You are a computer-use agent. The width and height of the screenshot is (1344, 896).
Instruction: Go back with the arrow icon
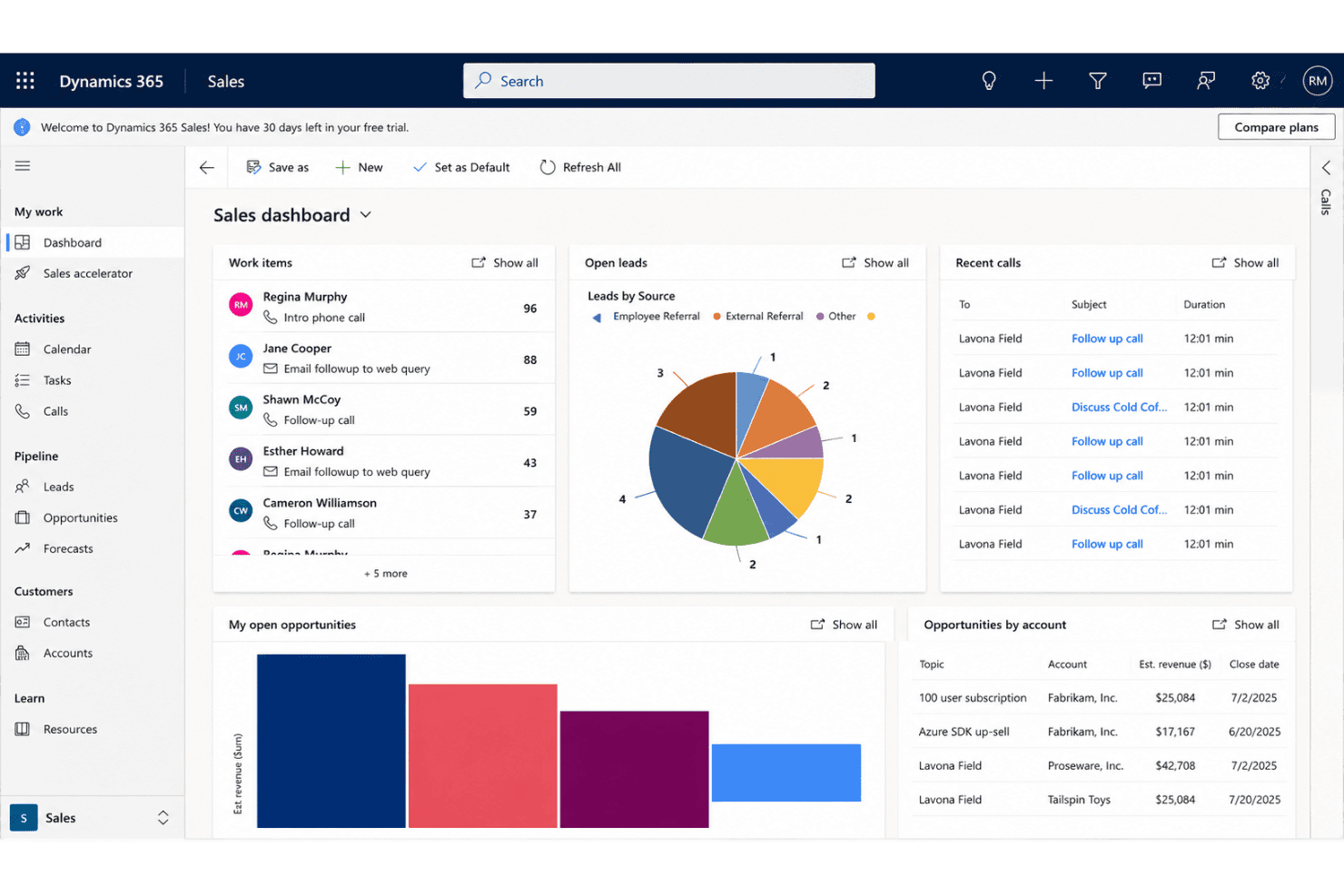207,167
